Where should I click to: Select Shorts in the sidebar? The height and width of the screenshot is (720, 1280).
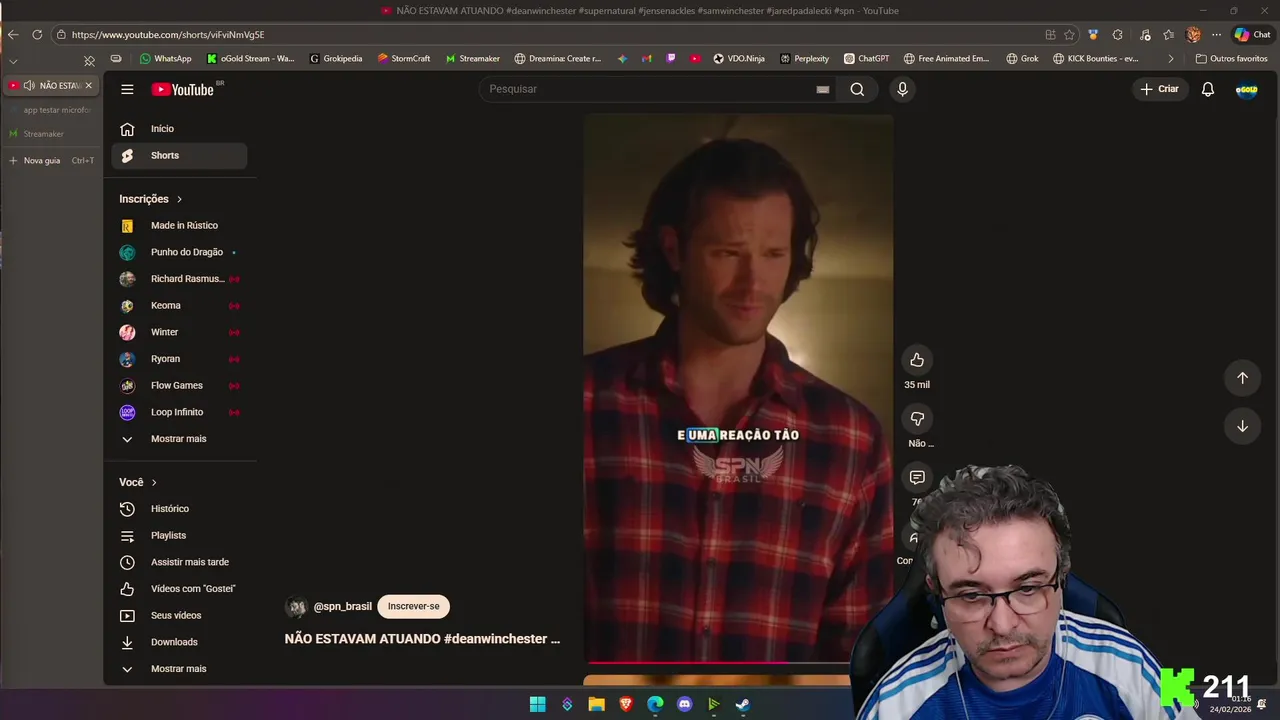pyautogui.click(x=180, y=156)
